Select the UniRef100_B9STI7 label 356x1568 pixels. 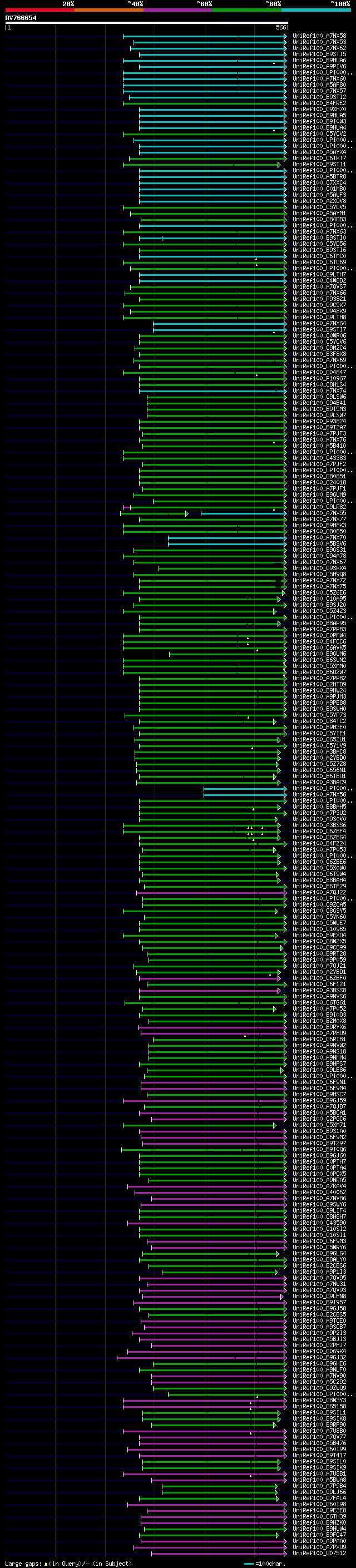(319, 329)
